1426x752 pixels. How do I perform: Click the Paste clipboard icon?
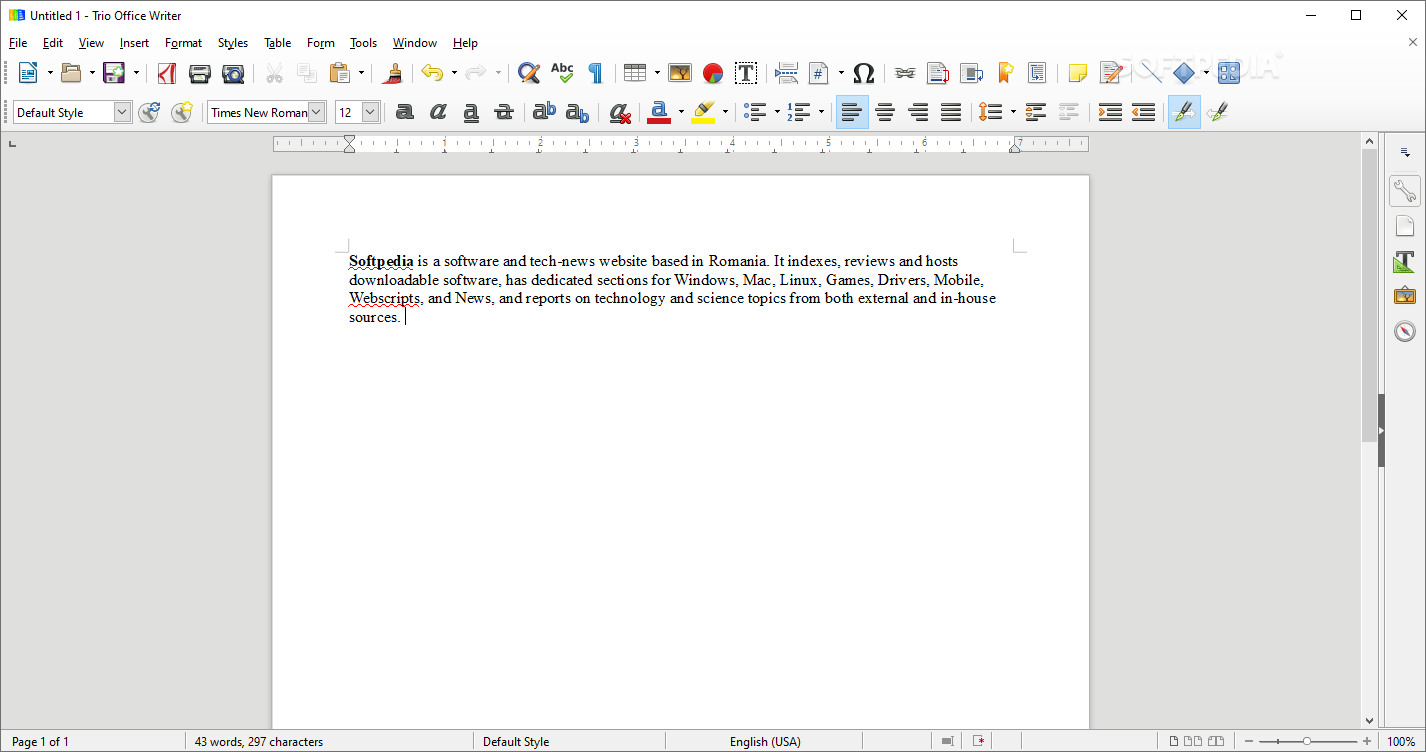(340, 73)
